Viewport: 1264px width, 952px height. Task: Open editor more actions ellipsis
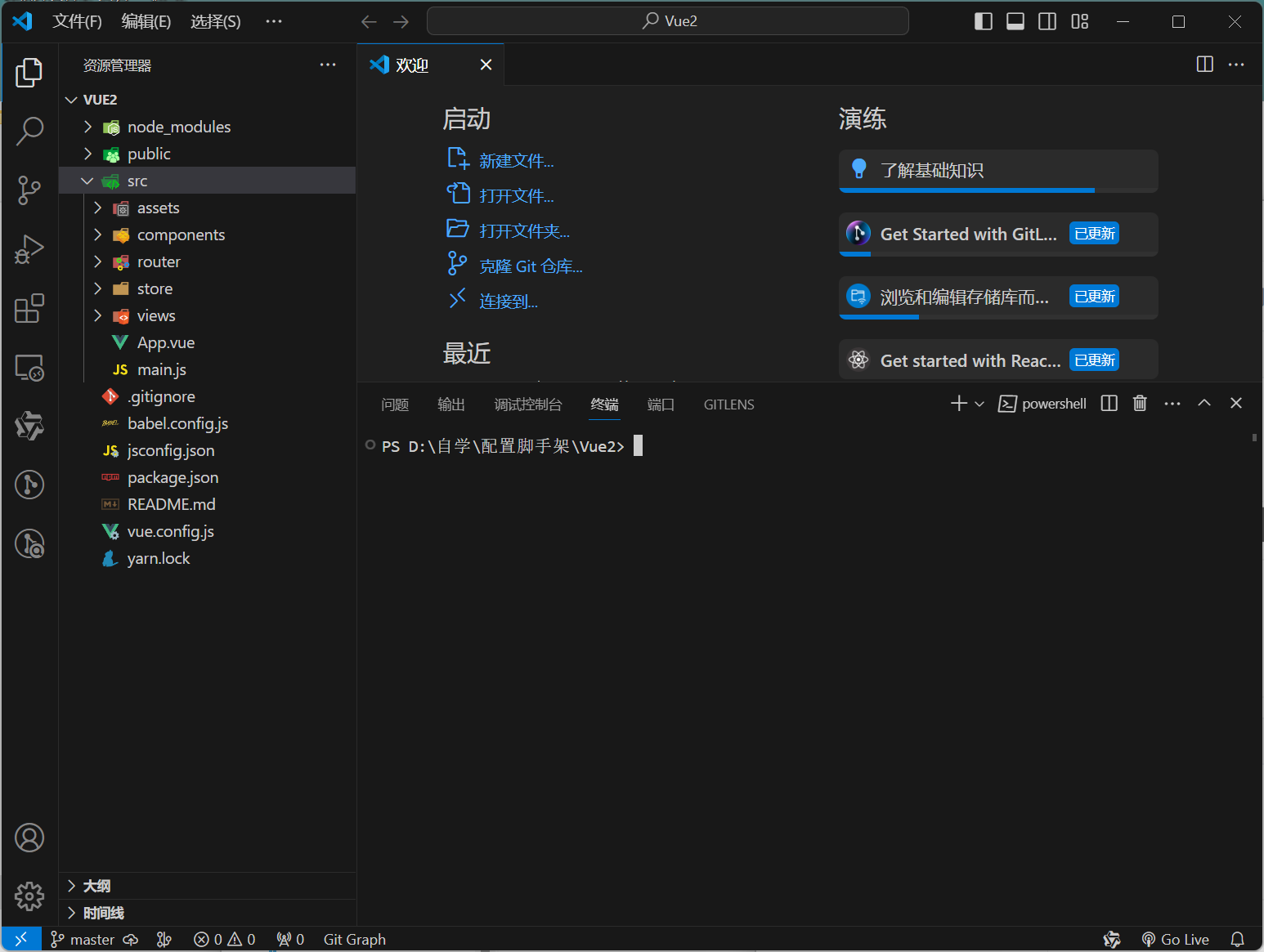coord(1236,64)
